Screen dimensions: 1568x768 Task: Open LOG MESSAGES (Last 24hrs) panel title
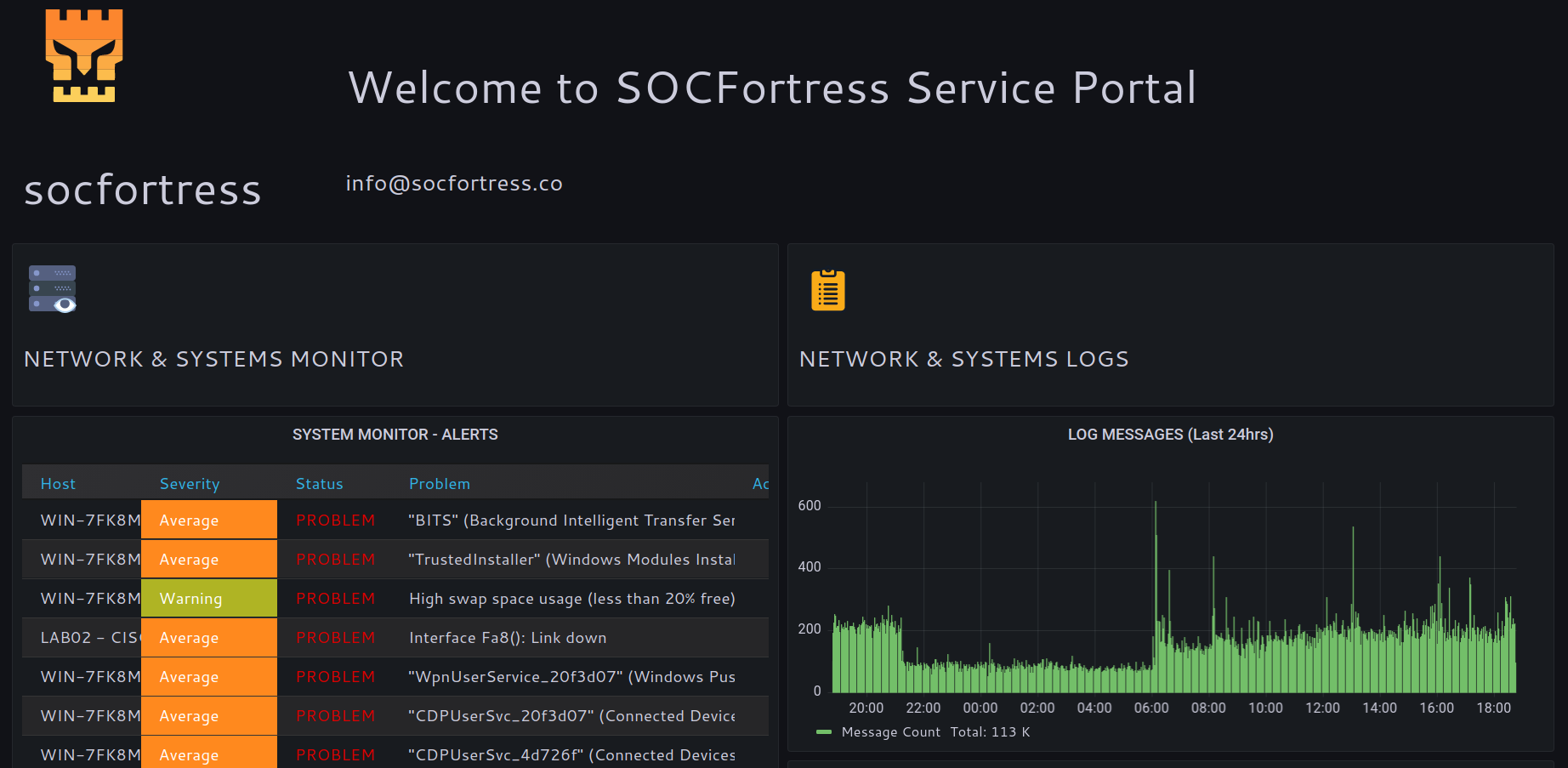(x=1170, y=435)
